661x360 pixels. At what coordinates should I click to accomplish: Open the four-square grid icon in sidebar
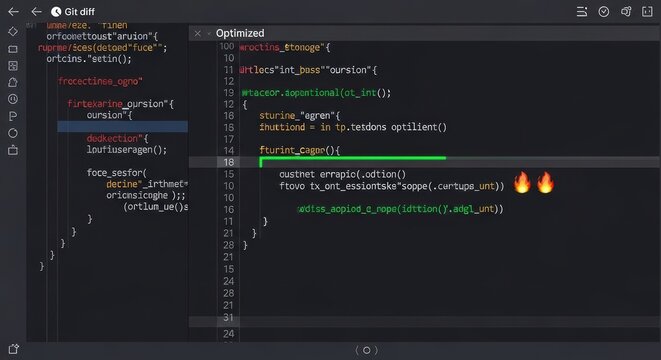pos(13,66)
